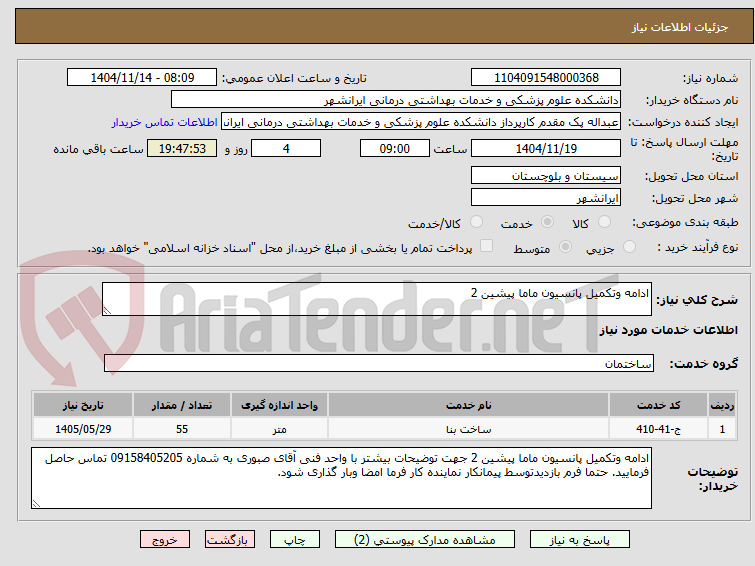Screen dimensions: 755x566
Task: Open مشاهده مدارک پیوستی (2) attachments
Action: click(425, 540)
